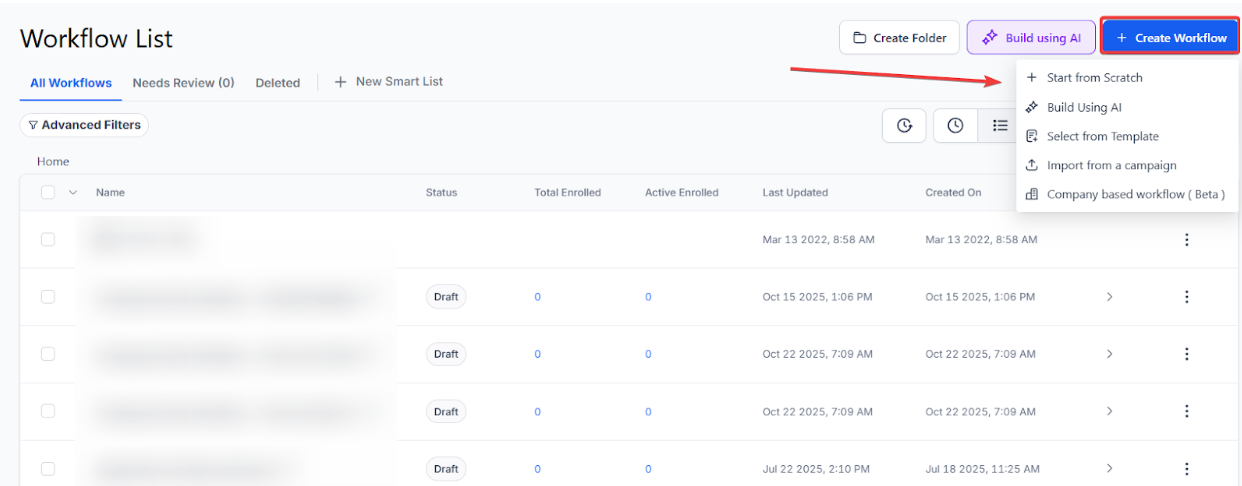Click the plain clock icon button
Viewport: 1242px width, 486px height.
click(955, 126)
